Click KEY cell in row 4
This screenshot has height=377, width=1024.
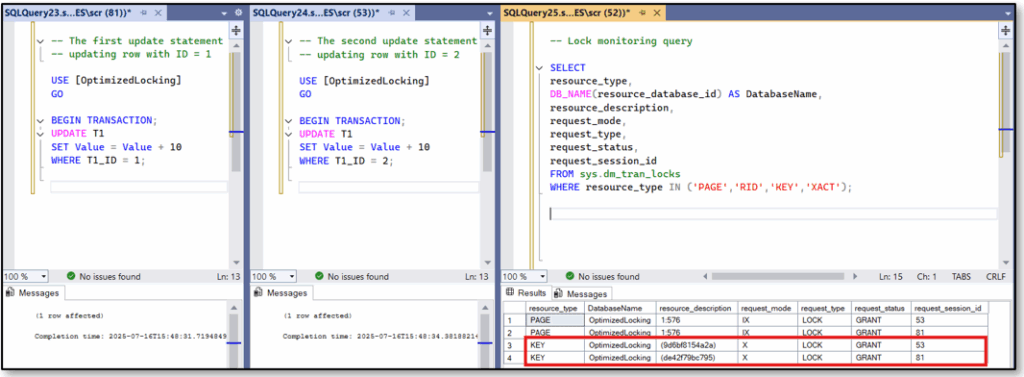(x=555, y=357)
